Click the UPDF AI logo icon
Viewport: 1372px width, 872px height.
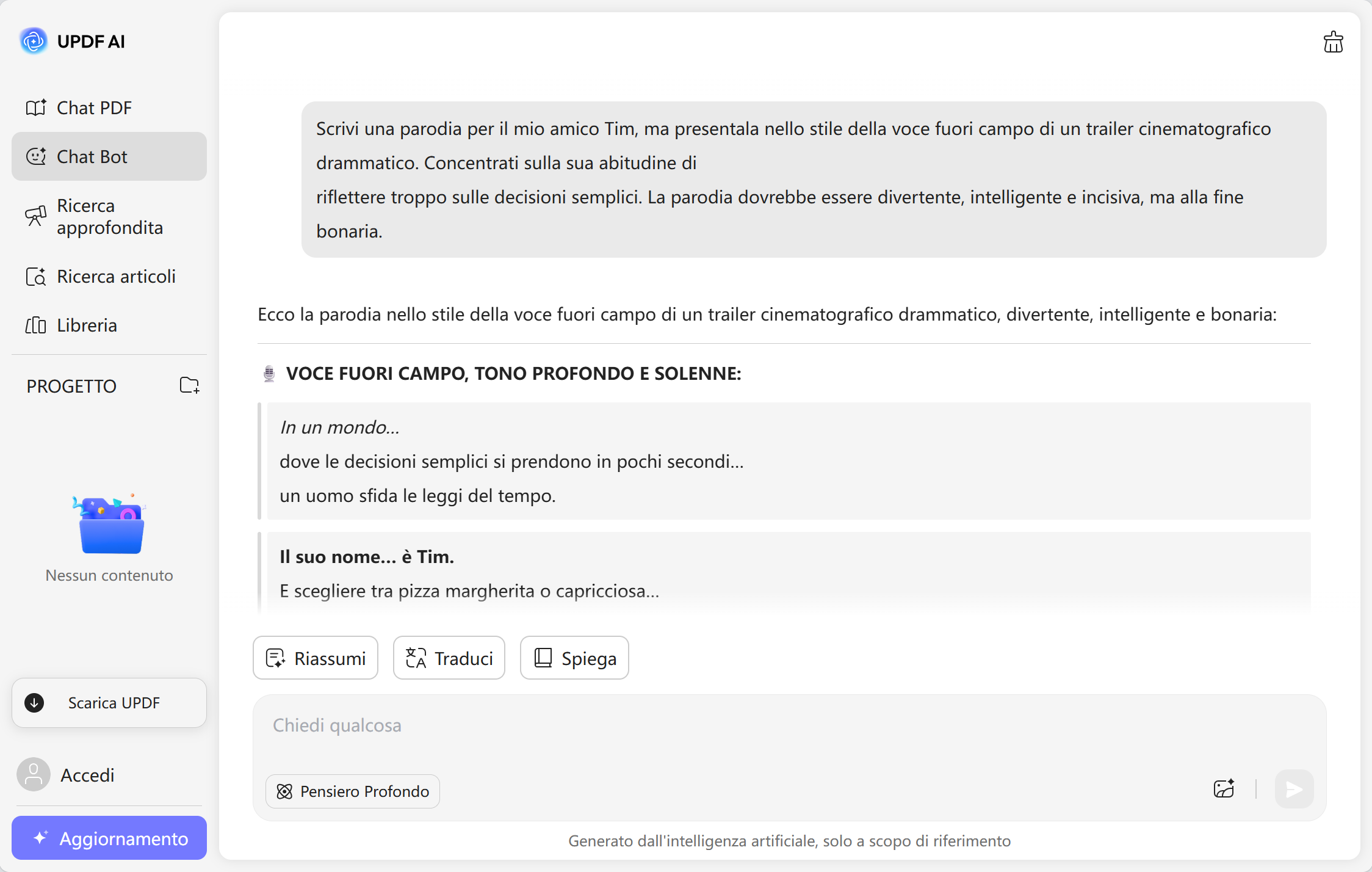34,41
